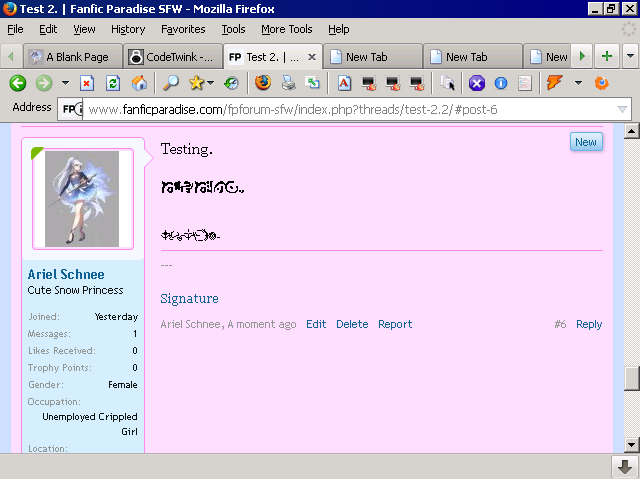Go to the home page icon
The width and height of the screenshot is (640, 480).
139,83
